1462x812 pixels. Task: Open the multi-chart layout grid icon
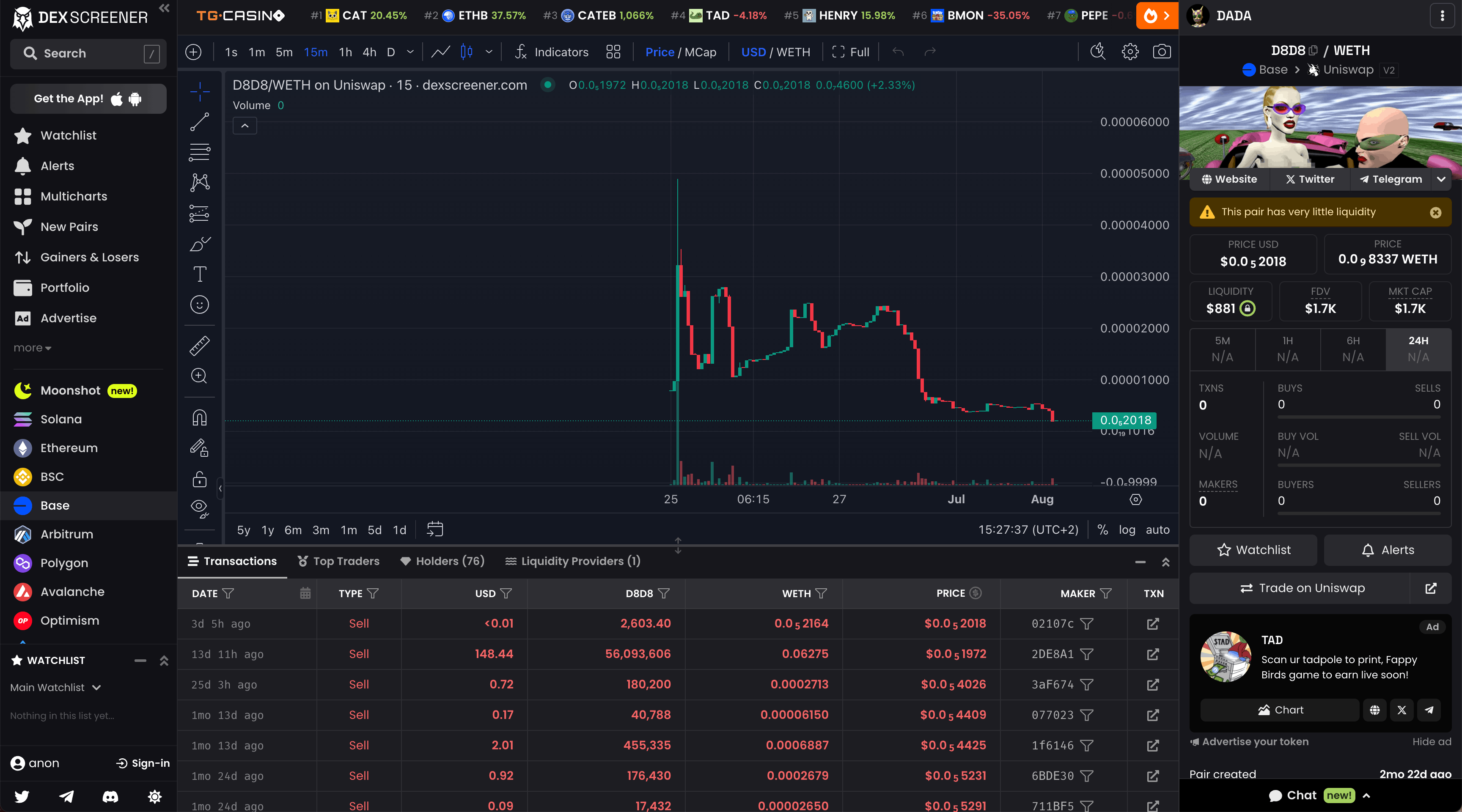(x=613, y=52)
